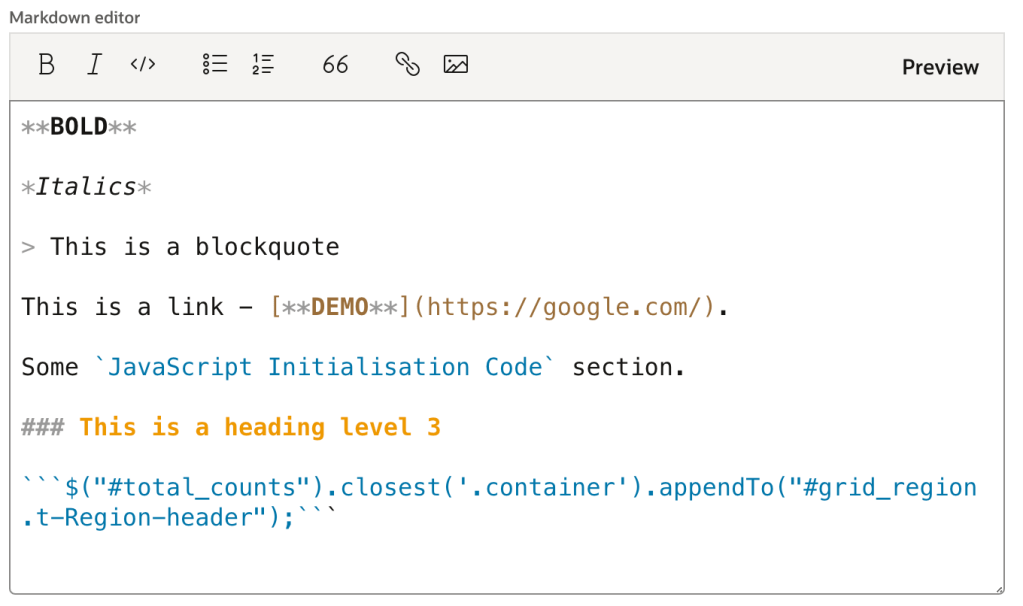Click the code block starting with $("#total_counts")
The image size is (1023, 606).
[498, 488]
